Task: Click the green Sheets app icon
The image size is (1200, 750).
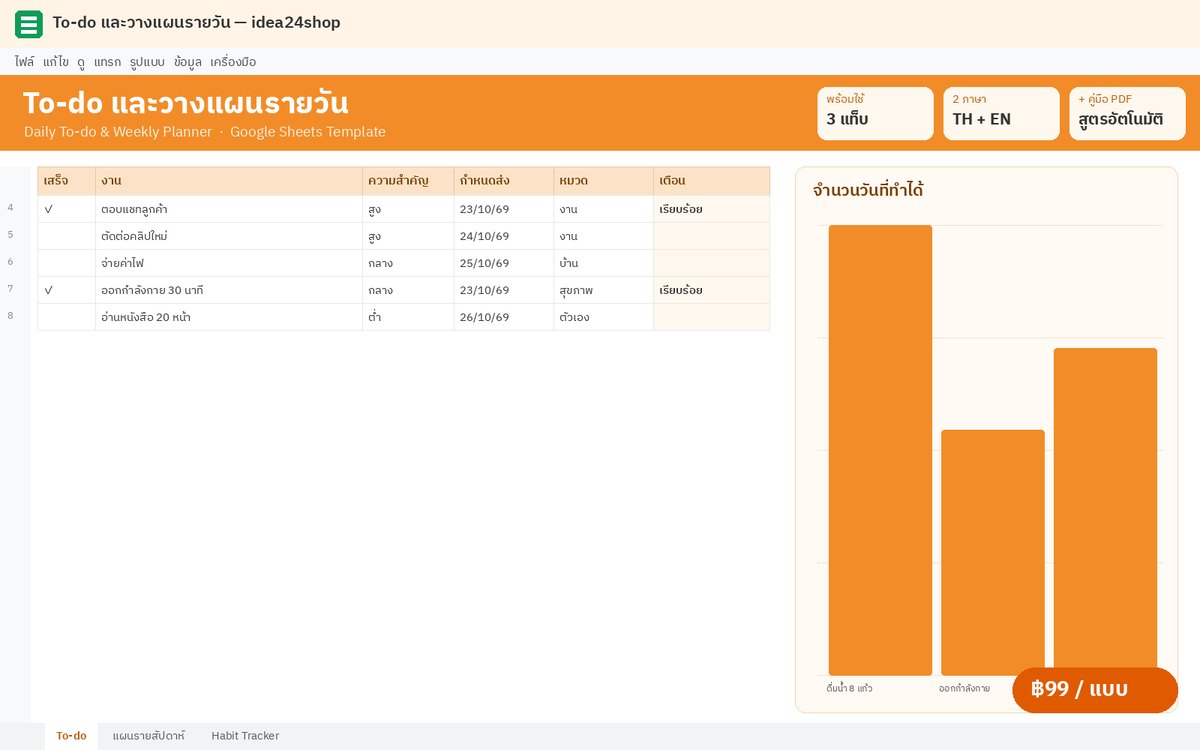Action: pos(29,23)
